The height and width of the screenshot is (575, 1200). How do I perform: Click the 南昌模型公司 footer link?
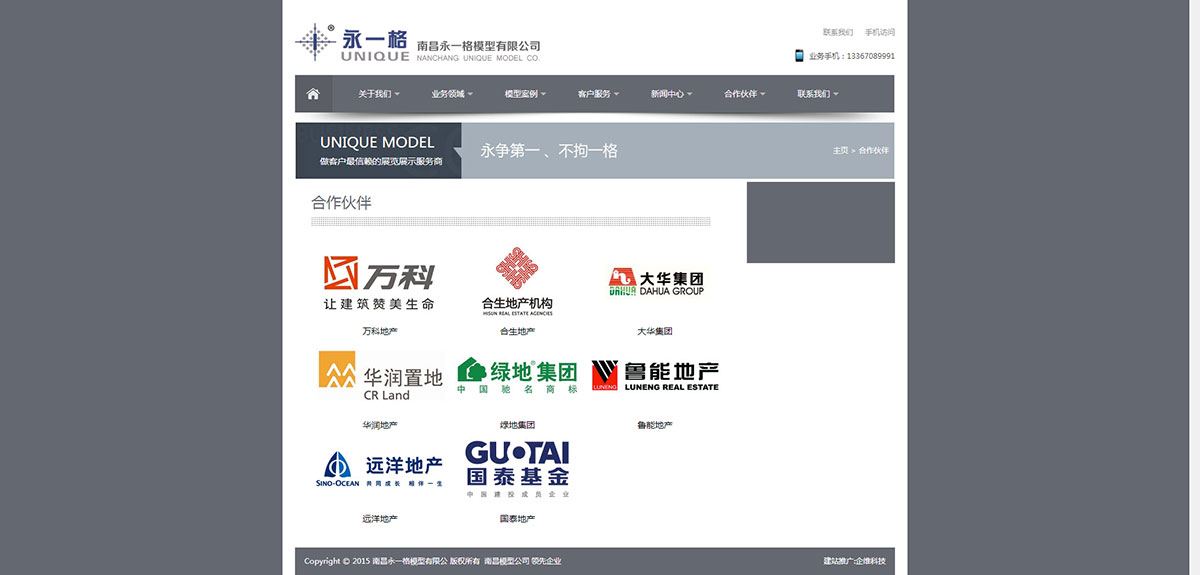[506, 561]
